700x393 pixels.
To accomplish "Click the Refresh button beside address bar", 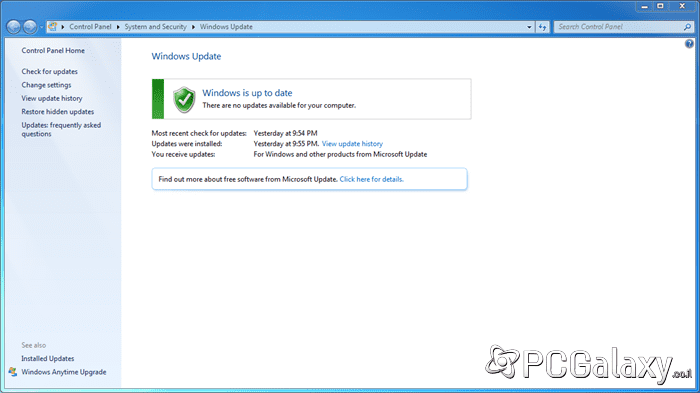I will click(x=542, y=27).
